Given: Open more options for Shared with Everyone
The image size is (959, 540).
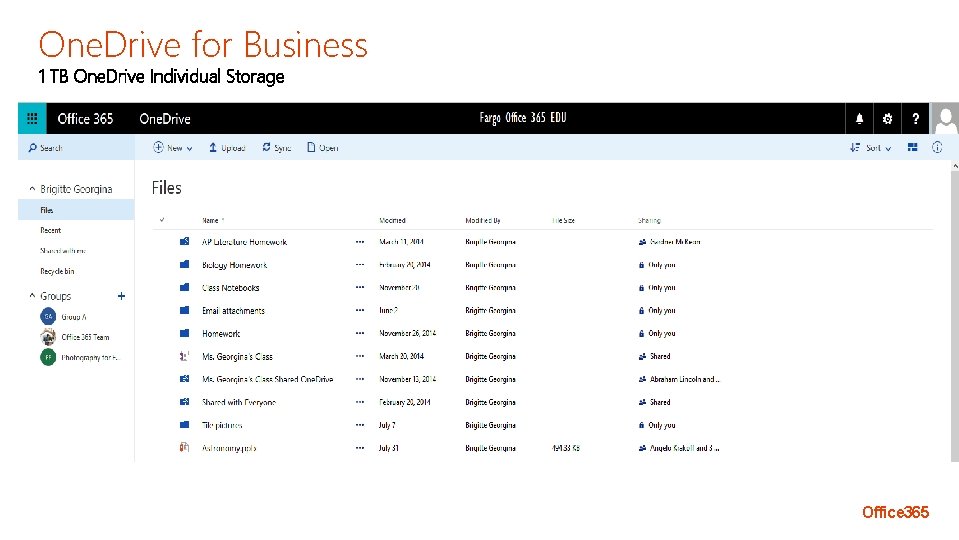Looking at the screenshot, I should click(360, 402).
